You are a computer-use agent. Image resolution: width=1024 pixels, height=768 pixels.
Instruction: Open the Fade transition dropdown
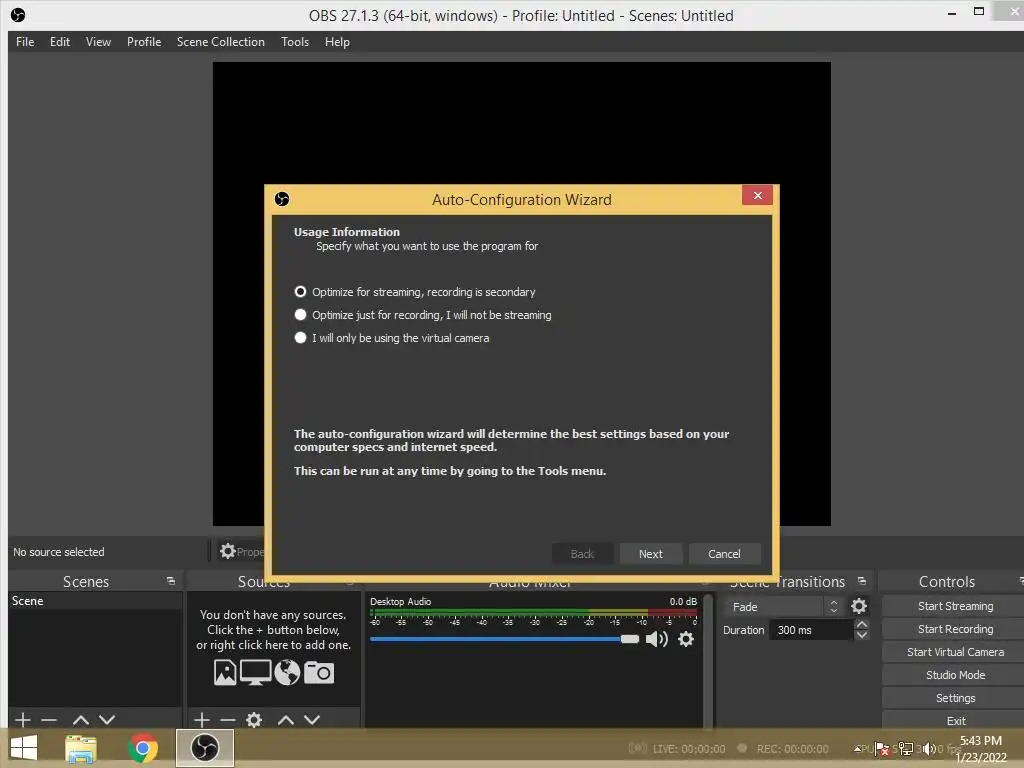coord(783,607)
